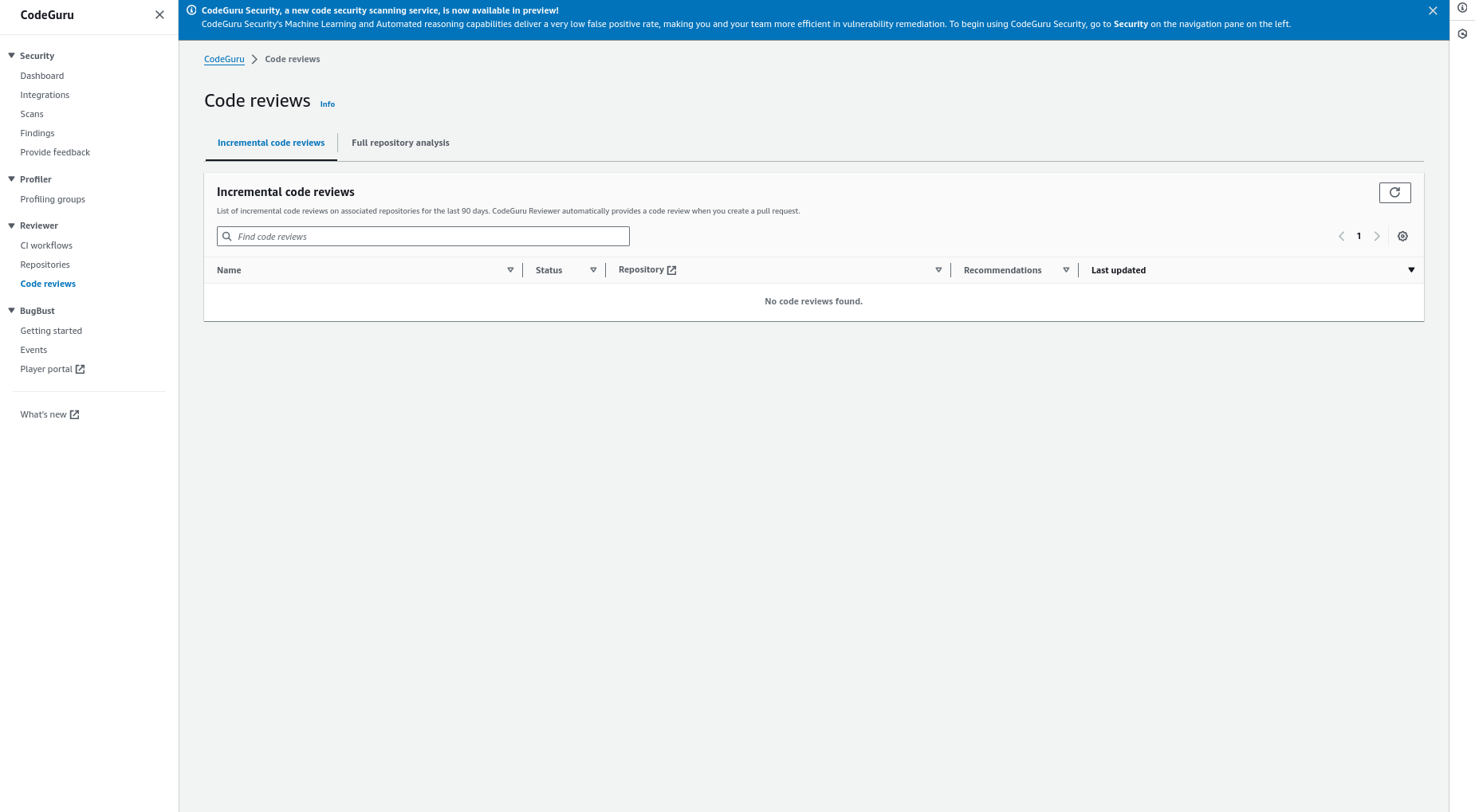The image size is (1475, 812).
Task: Dismiss the CodeGuru Security banner
Action: coord(1433,11)
